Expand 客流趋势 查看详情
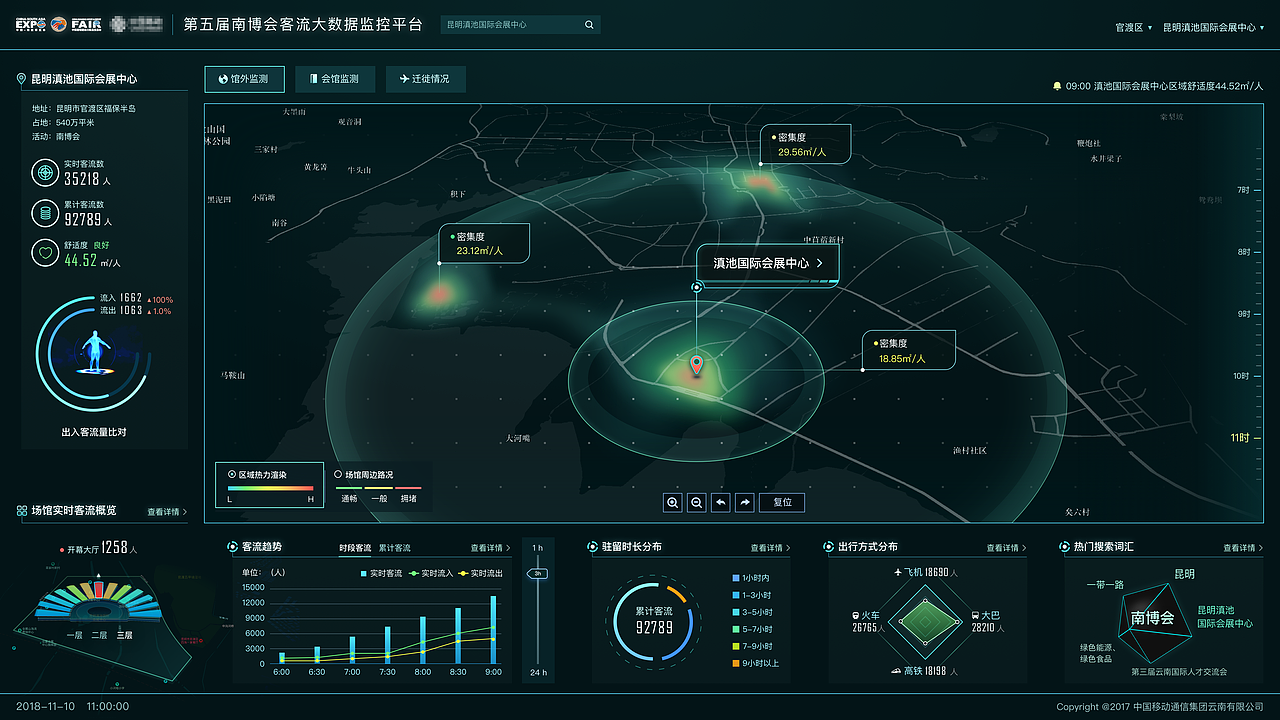The width and height of the screenshot is (1280, 720). pyautogui.click(x=490, y=548)
